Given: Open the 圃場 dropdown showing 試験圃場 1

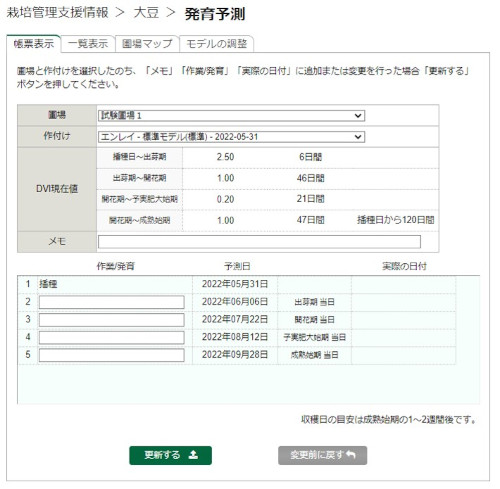Looking at the screenshot, I should (231, 116).
